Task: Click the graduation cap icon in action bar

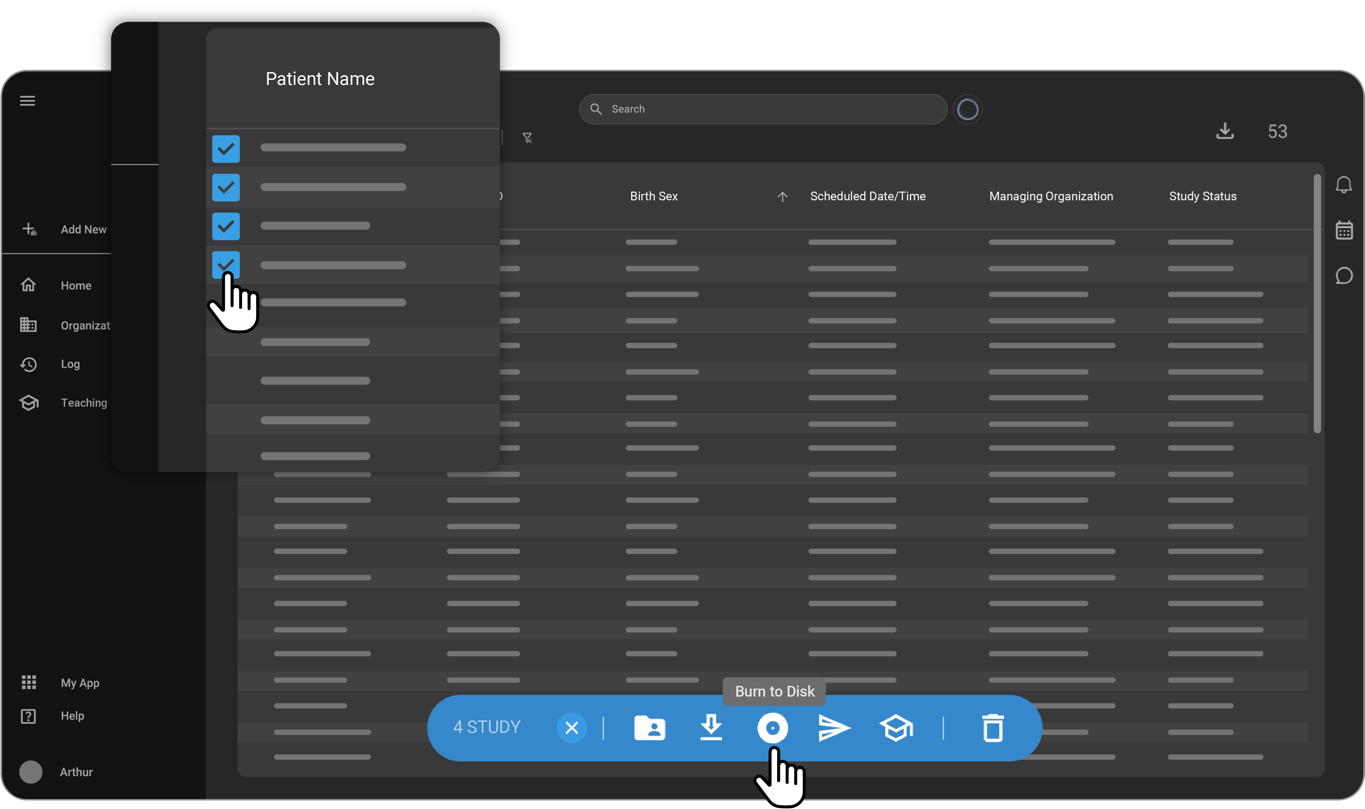Action: click(x=896, y=728)
